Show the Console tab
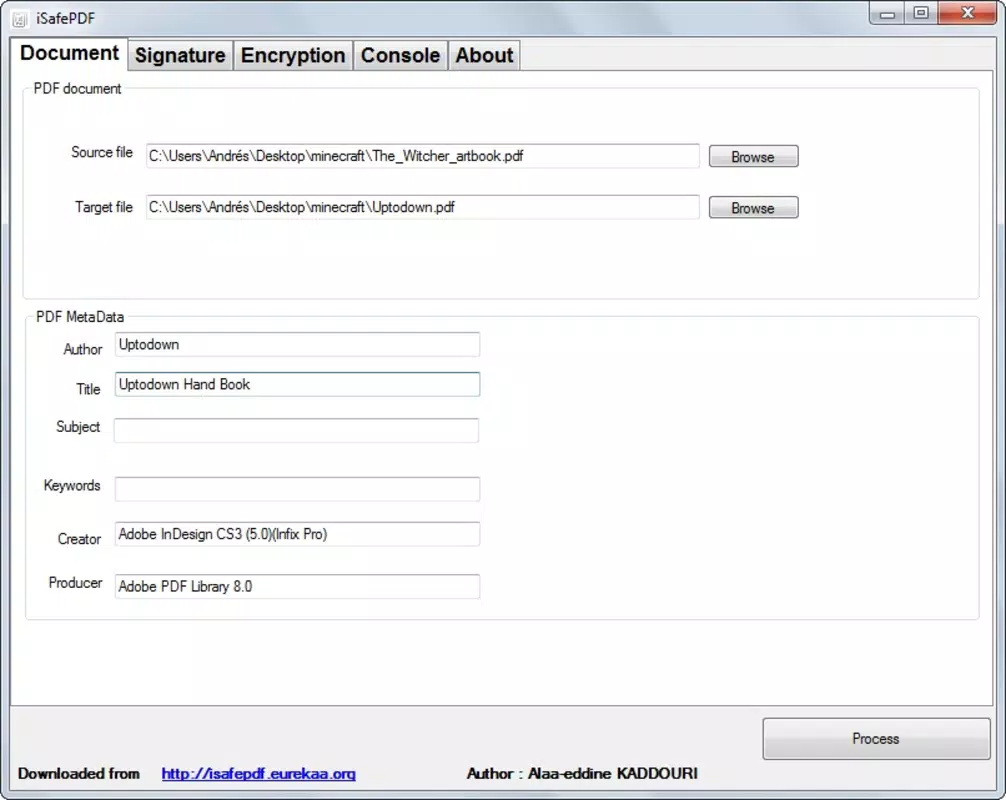Image resolution: width=1006 pixels, height=800 pixels. (400, 56)
